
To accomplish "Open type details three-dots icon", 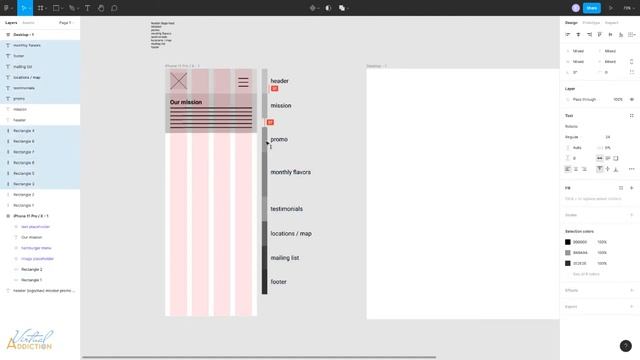I will [631, 169].
